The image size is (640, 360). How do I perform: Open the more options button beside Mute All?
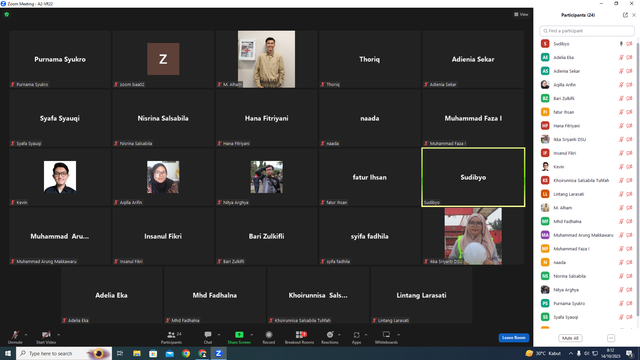[x=611, y=338]
